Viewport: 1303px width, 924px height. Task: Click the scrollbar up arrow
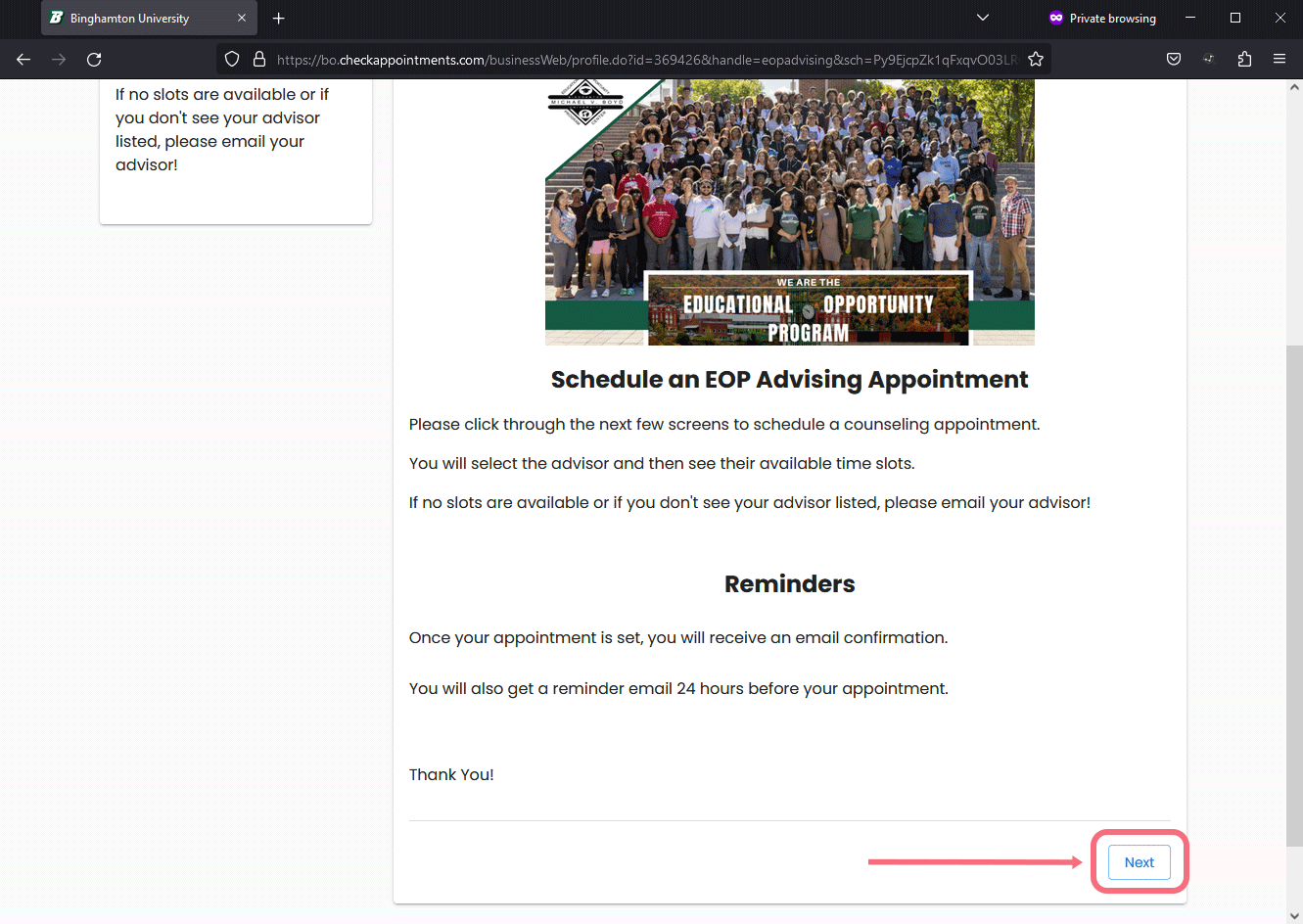click(1294, 88)
